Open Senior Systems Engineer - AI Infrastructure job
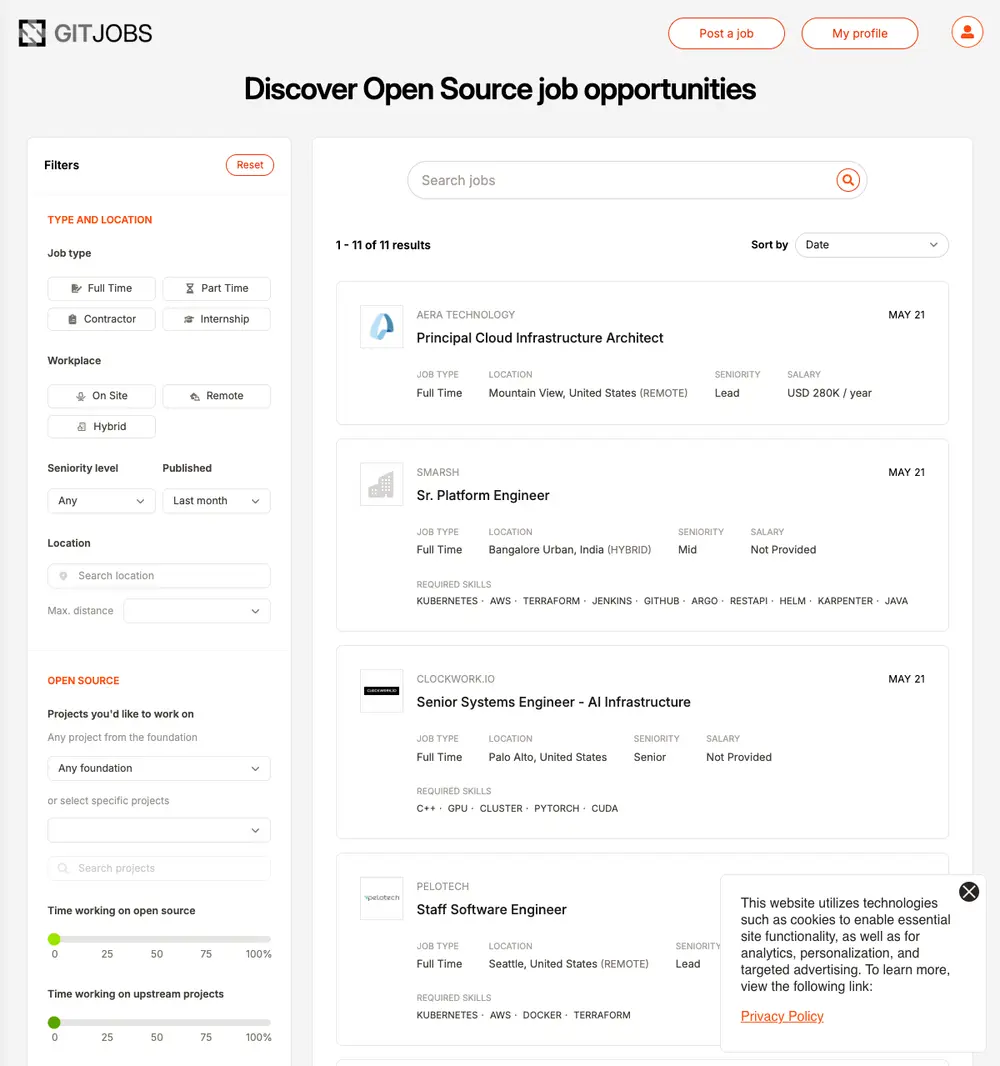The width and height of the screenshot is (1000, 1066). (x=553, y=702)
